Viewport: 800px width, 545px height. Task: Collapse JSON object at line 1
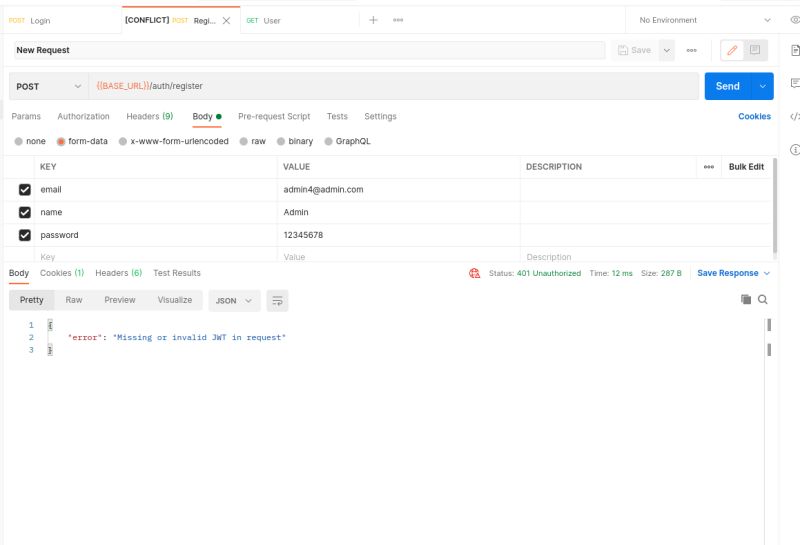pyautogui.click(x=50, y=325)
